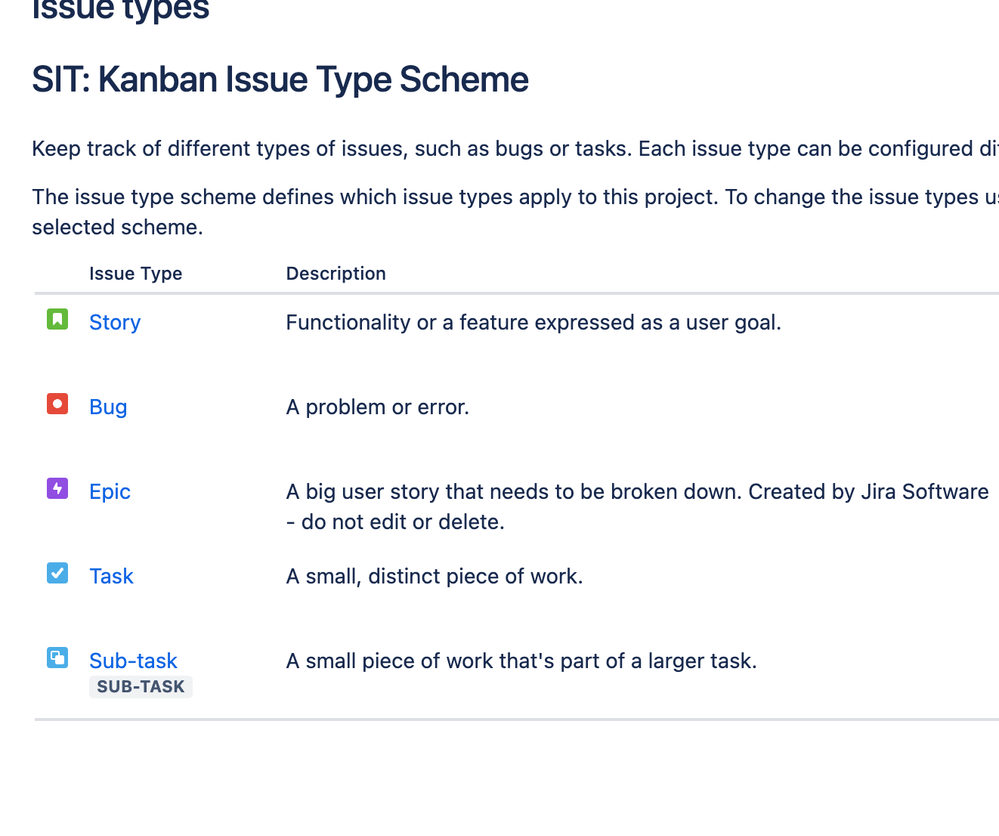This screenshot has width=999, height=836.
Task: Click the Issue types page title
Action: 120,10
